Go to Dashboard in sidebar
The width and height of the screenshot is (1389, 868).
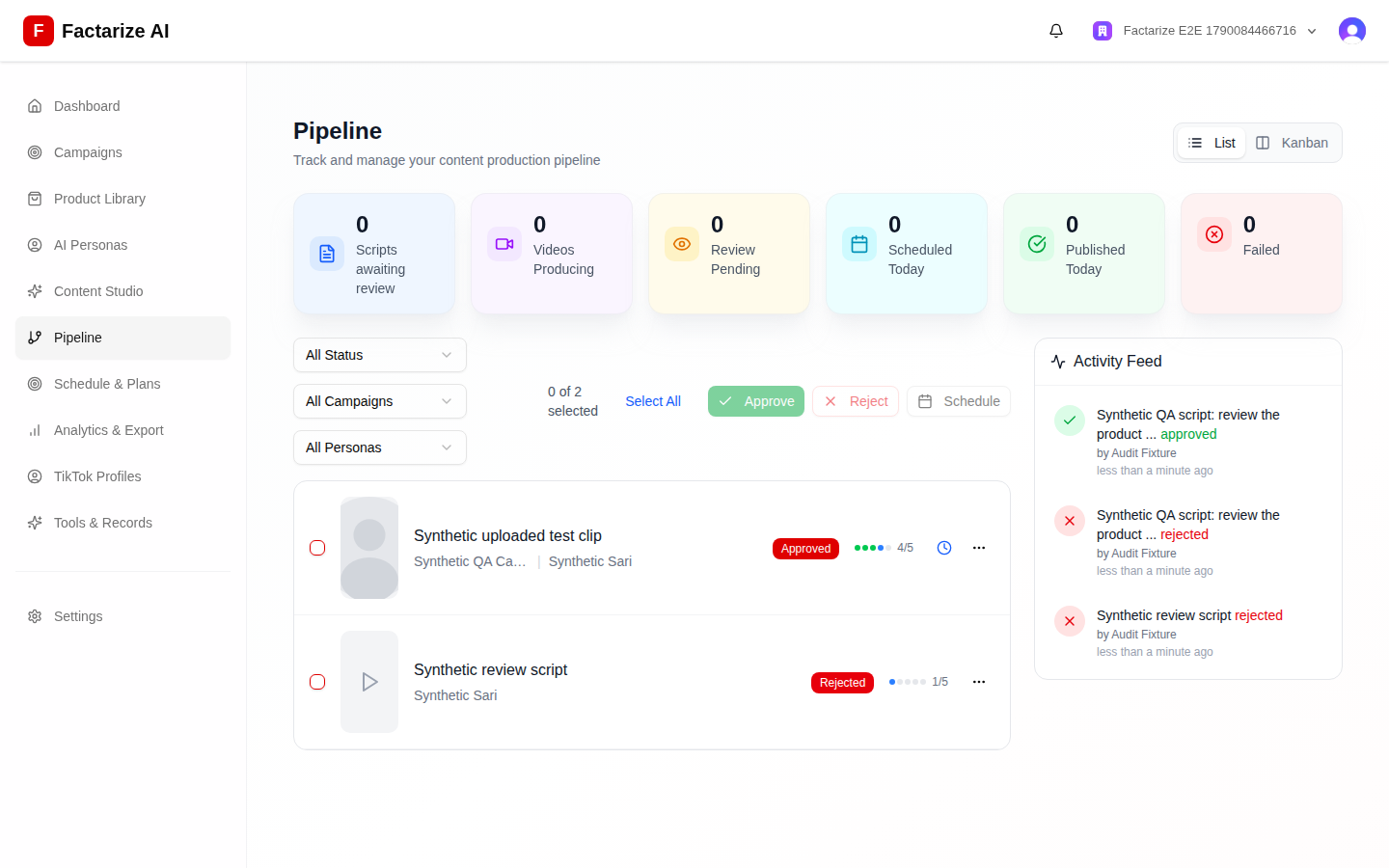[123, 106]
